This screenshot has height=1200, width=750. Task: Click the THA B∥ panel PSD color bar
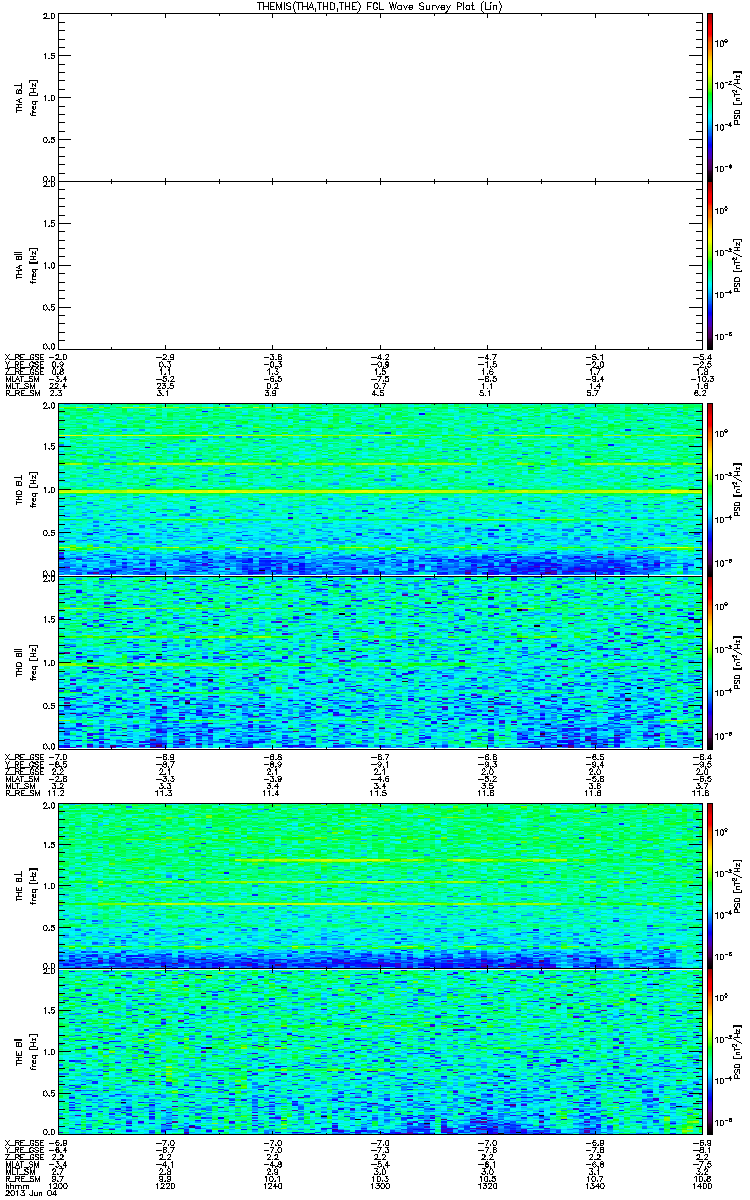point(710,264)
